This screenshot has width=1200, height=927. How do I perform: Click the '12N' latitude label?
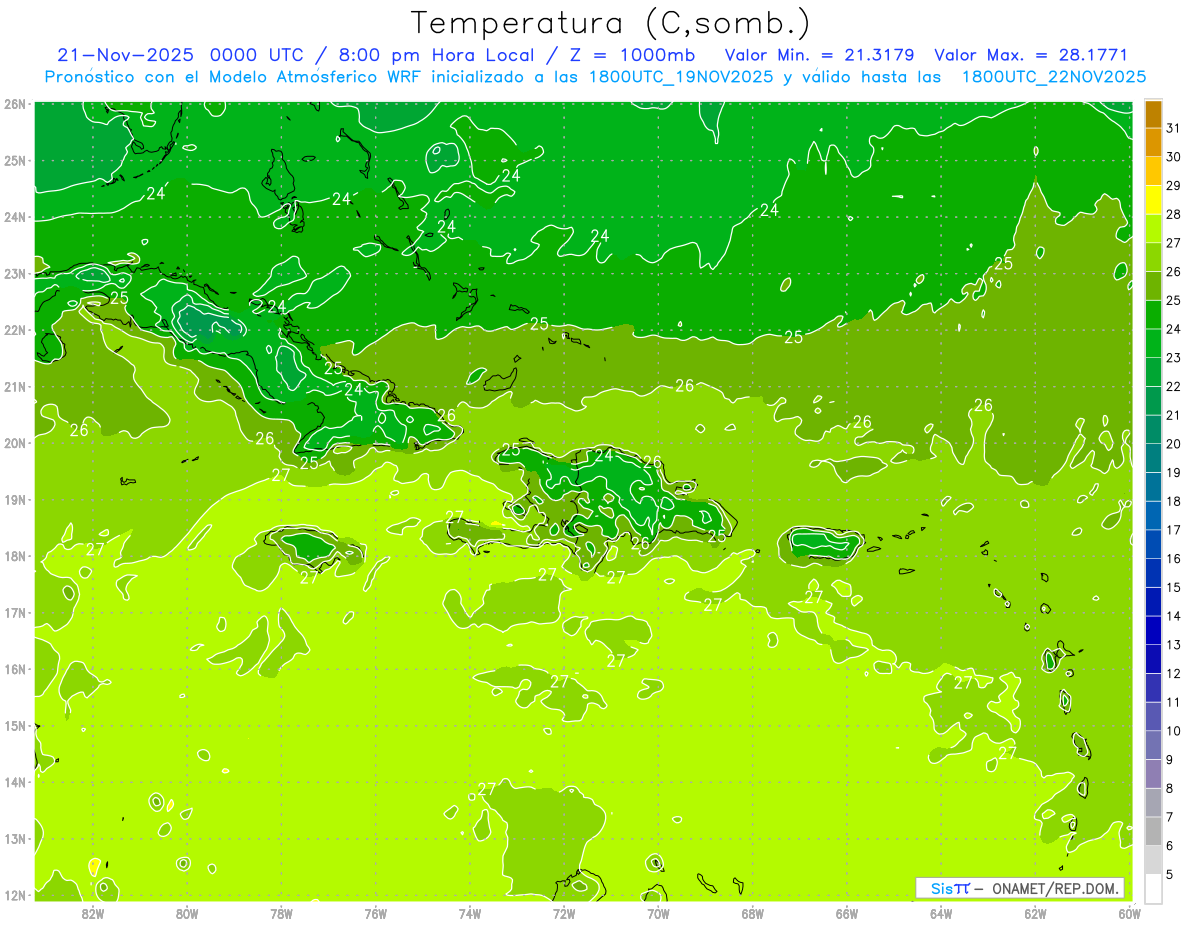click(x=14, y=896)
